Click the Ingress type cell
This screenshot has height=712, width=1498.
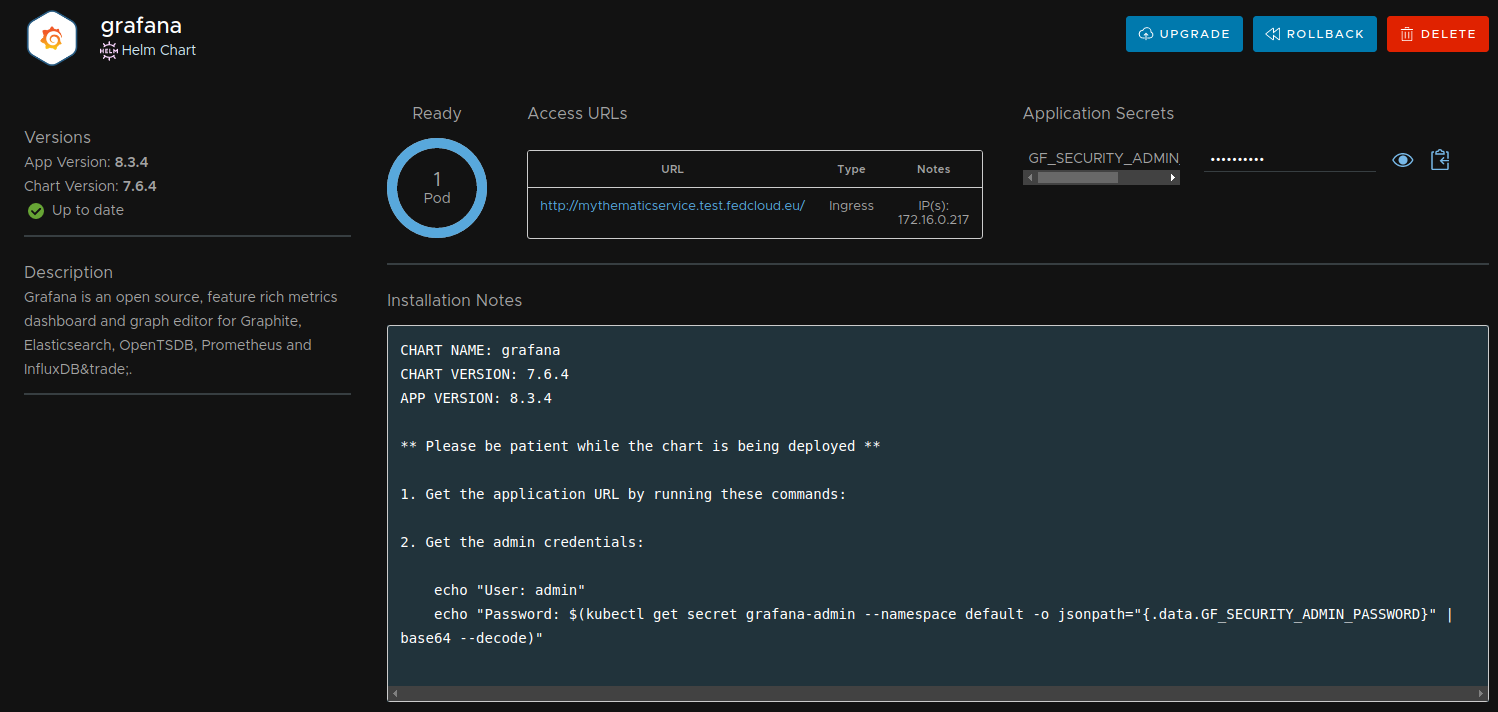point(851,206)
